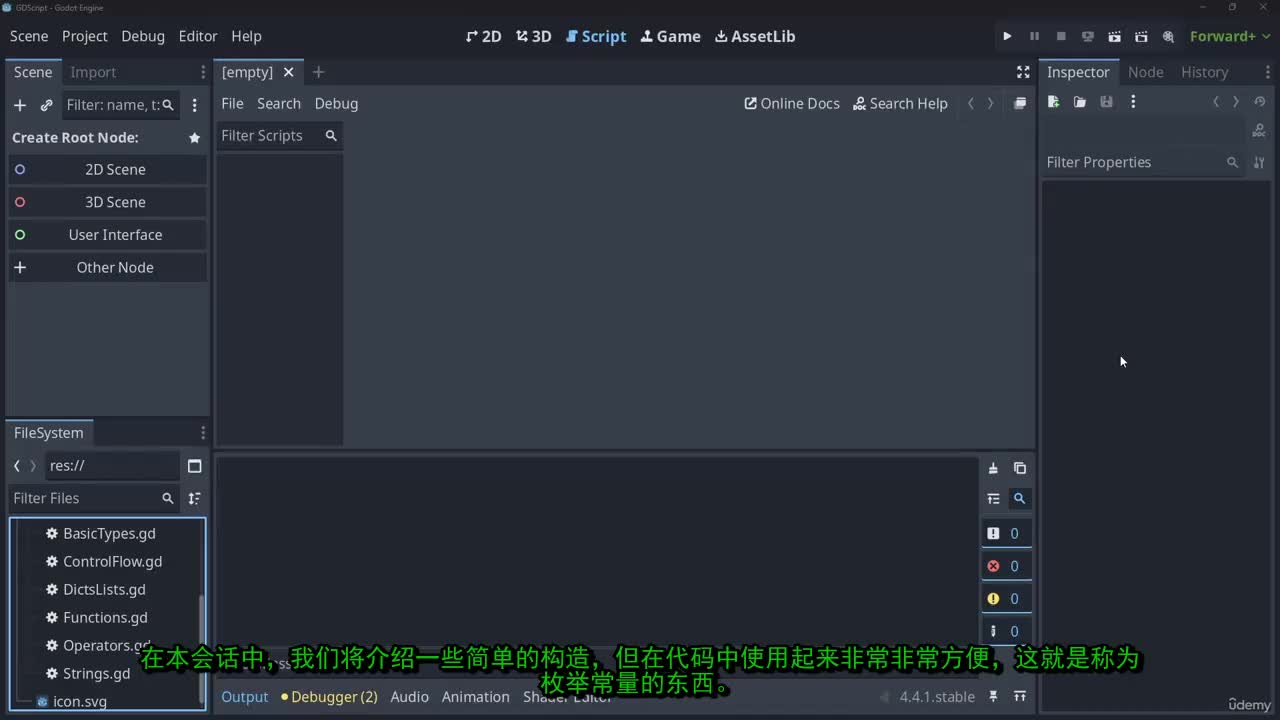The width and height of the screenshot is (1280, 720).
Task: Open the script editor Search menu
Action: tap(279, 103)
